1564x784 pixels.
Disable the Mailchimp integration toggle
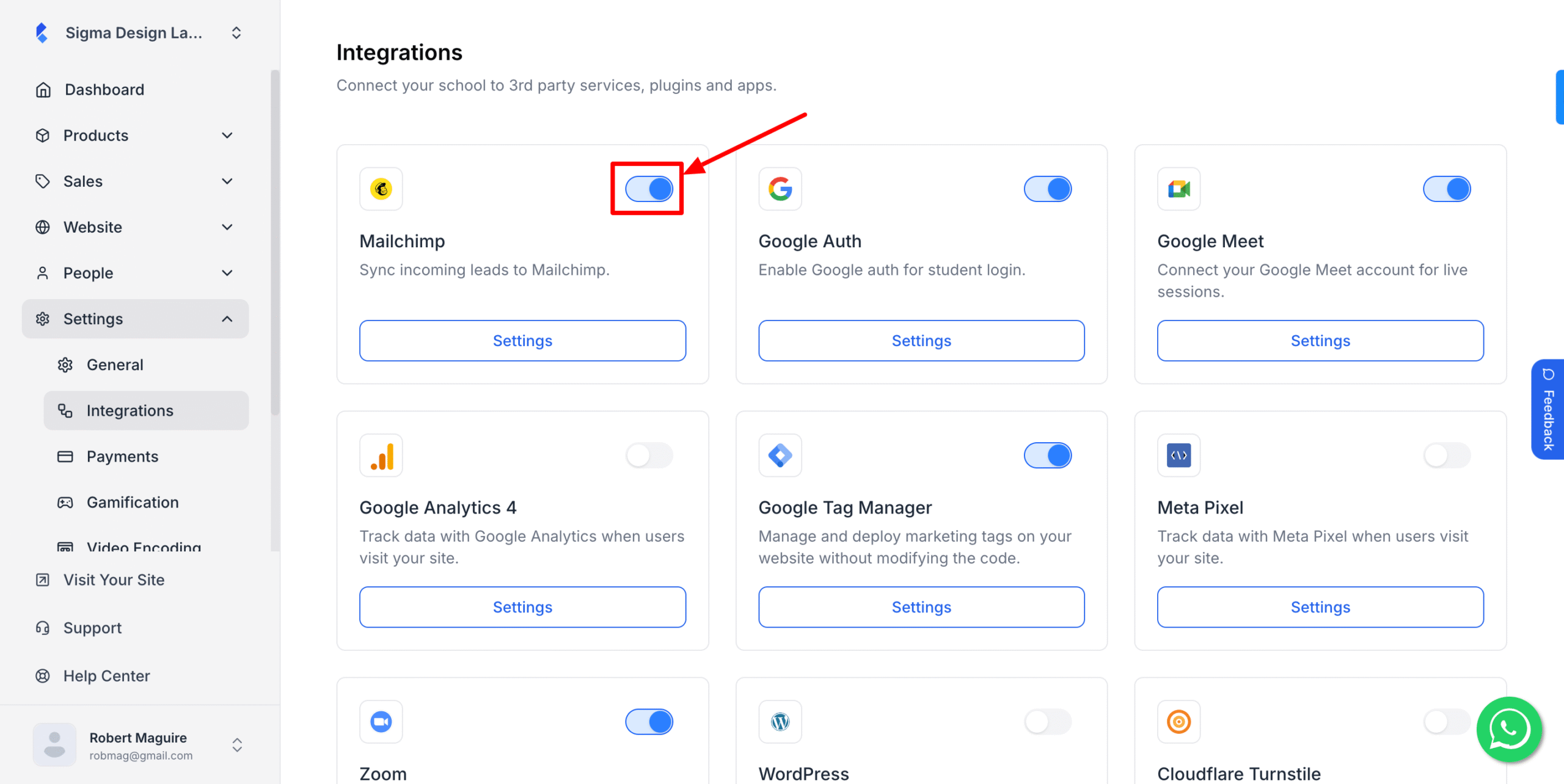pos(649,189)
